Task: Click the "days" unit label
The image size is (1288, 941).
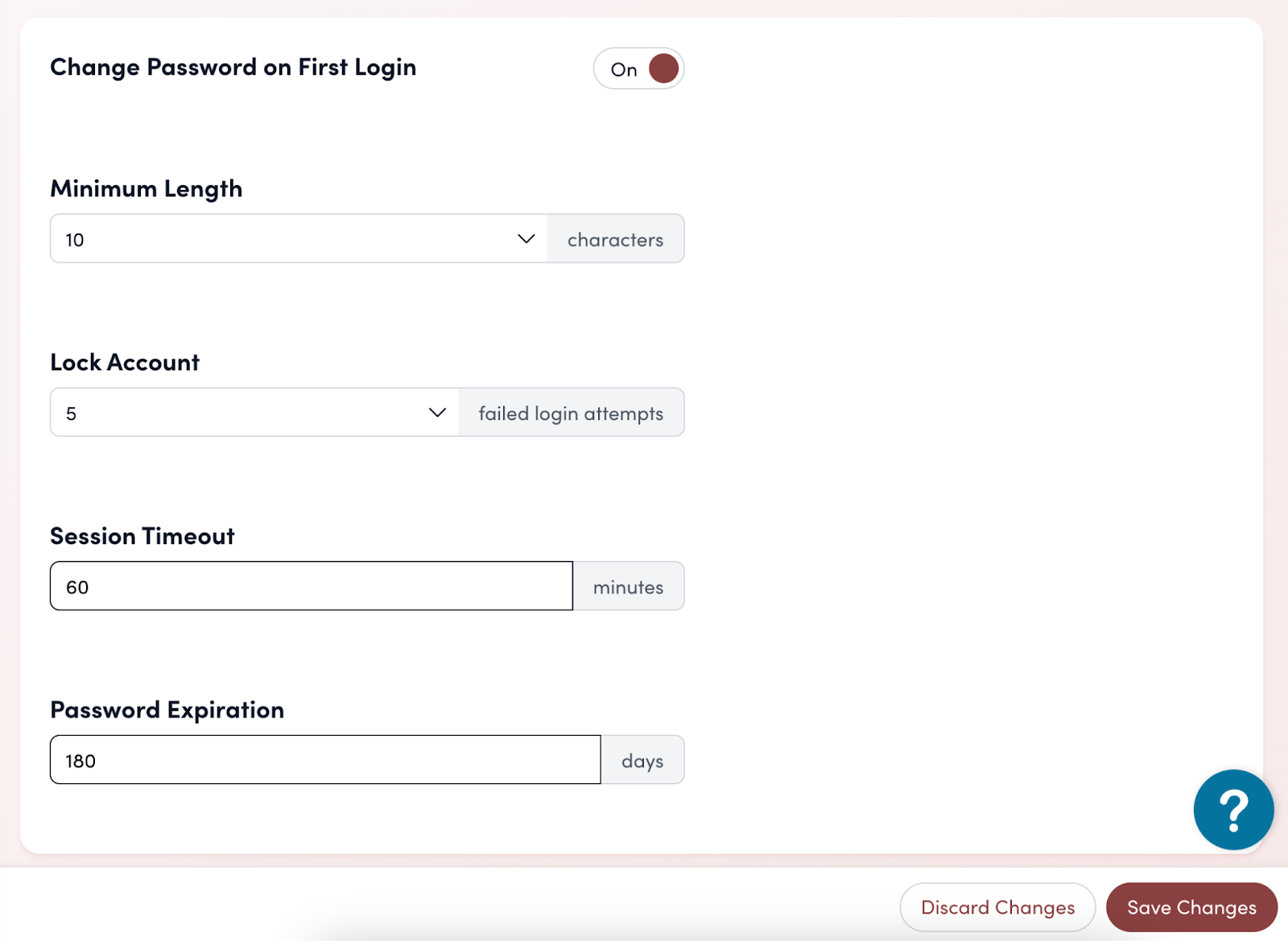Action: click(642, 761)
